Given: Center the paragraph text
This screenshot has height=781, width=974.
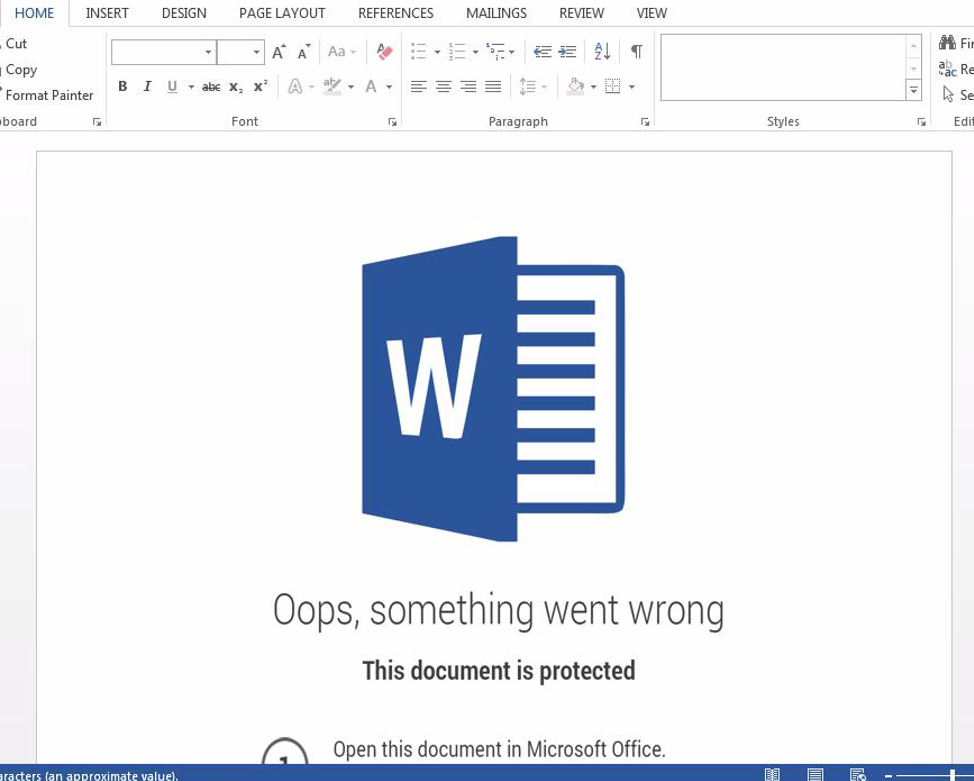Looking at the screenshot, I should pos(444,86).
